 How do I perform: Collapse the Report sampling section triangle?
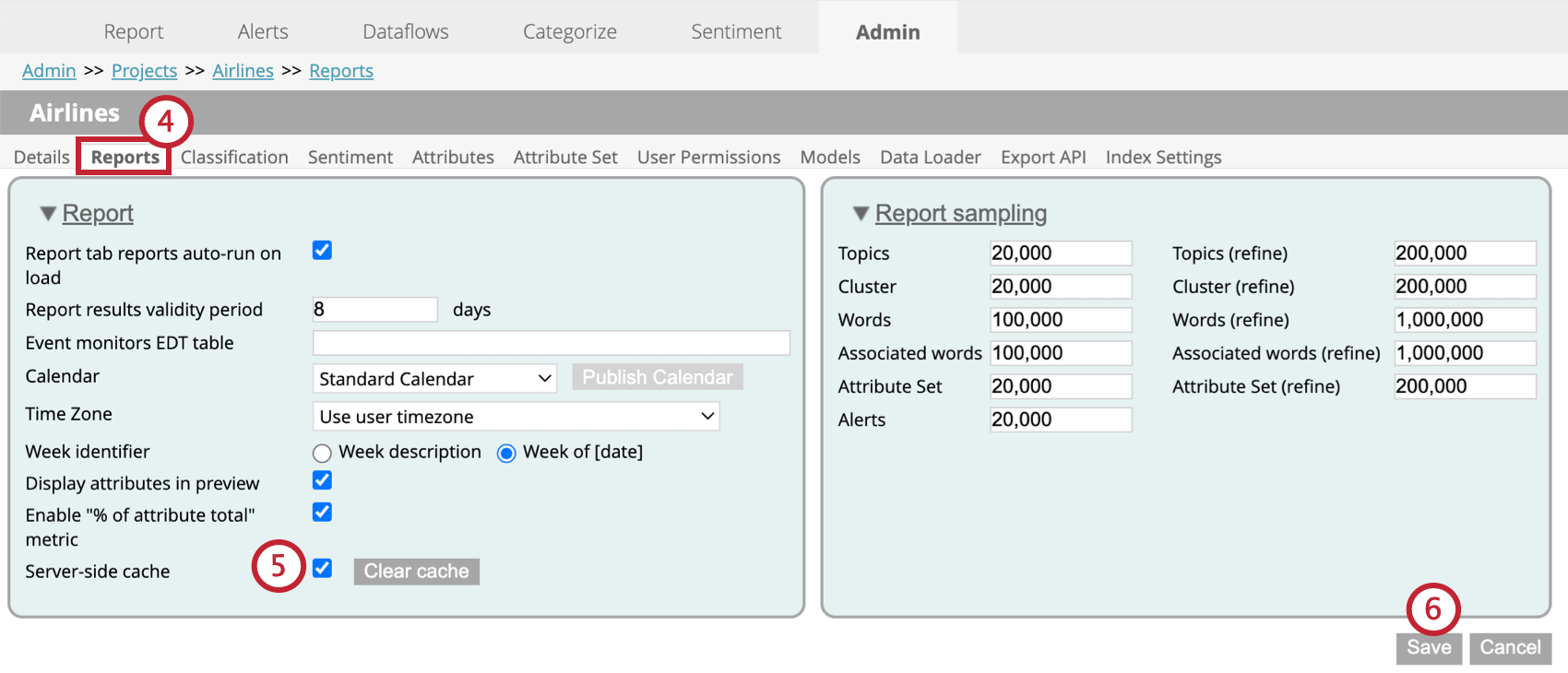861,214
